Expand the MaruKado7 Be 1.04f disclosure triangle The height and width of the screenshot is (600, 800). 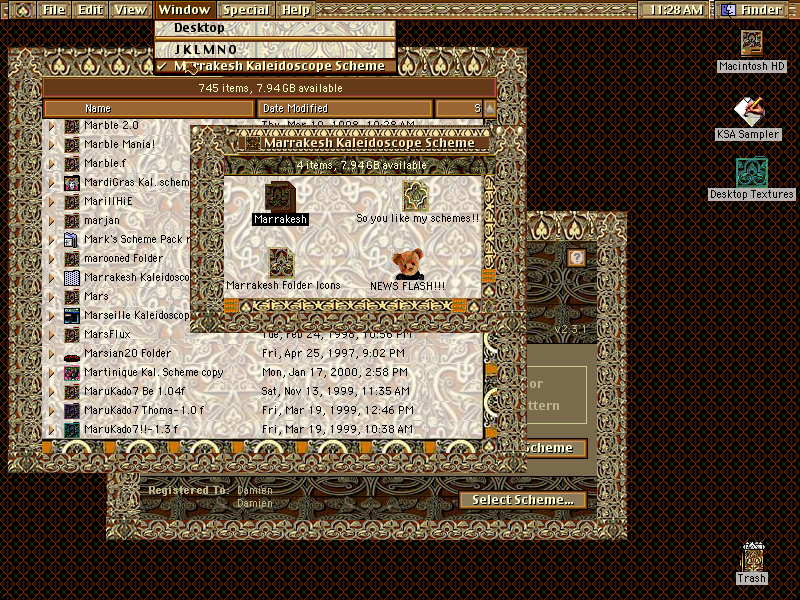click(x=51, y=391)
